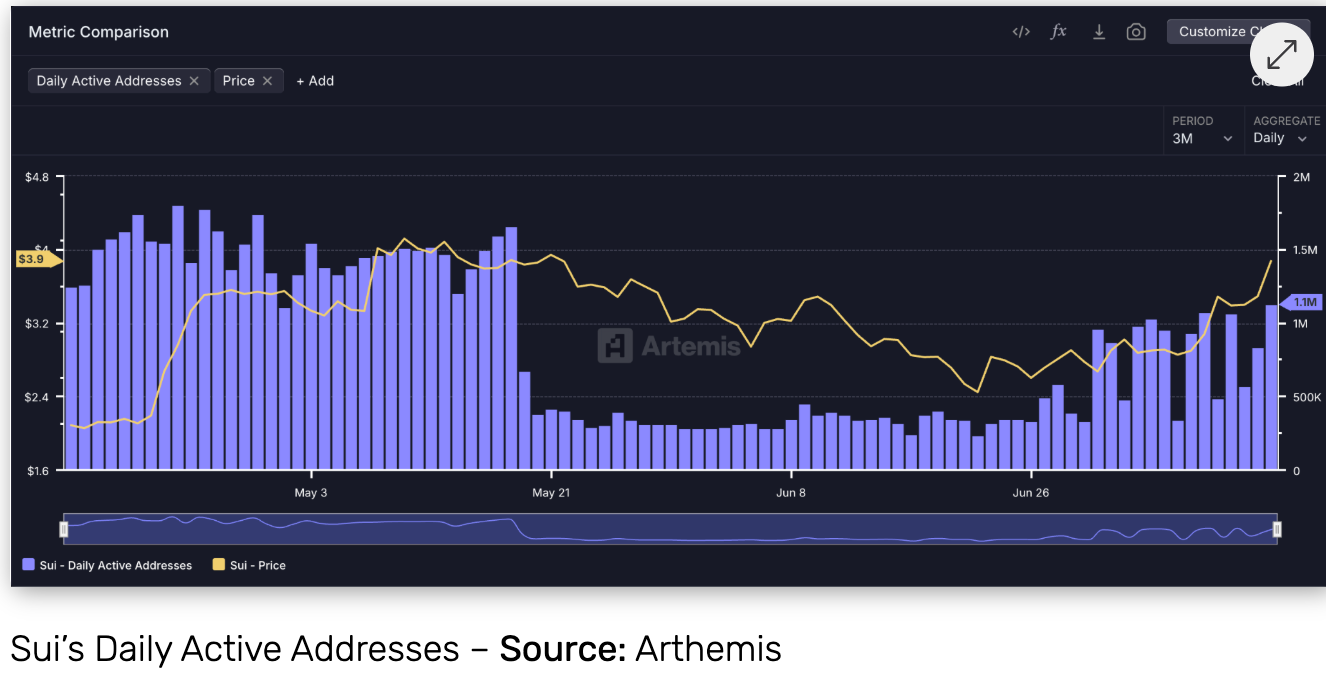The height and width of the screenshot is (680, 1326).
Task: Click the download chart icon
Action: [1098, 32]
